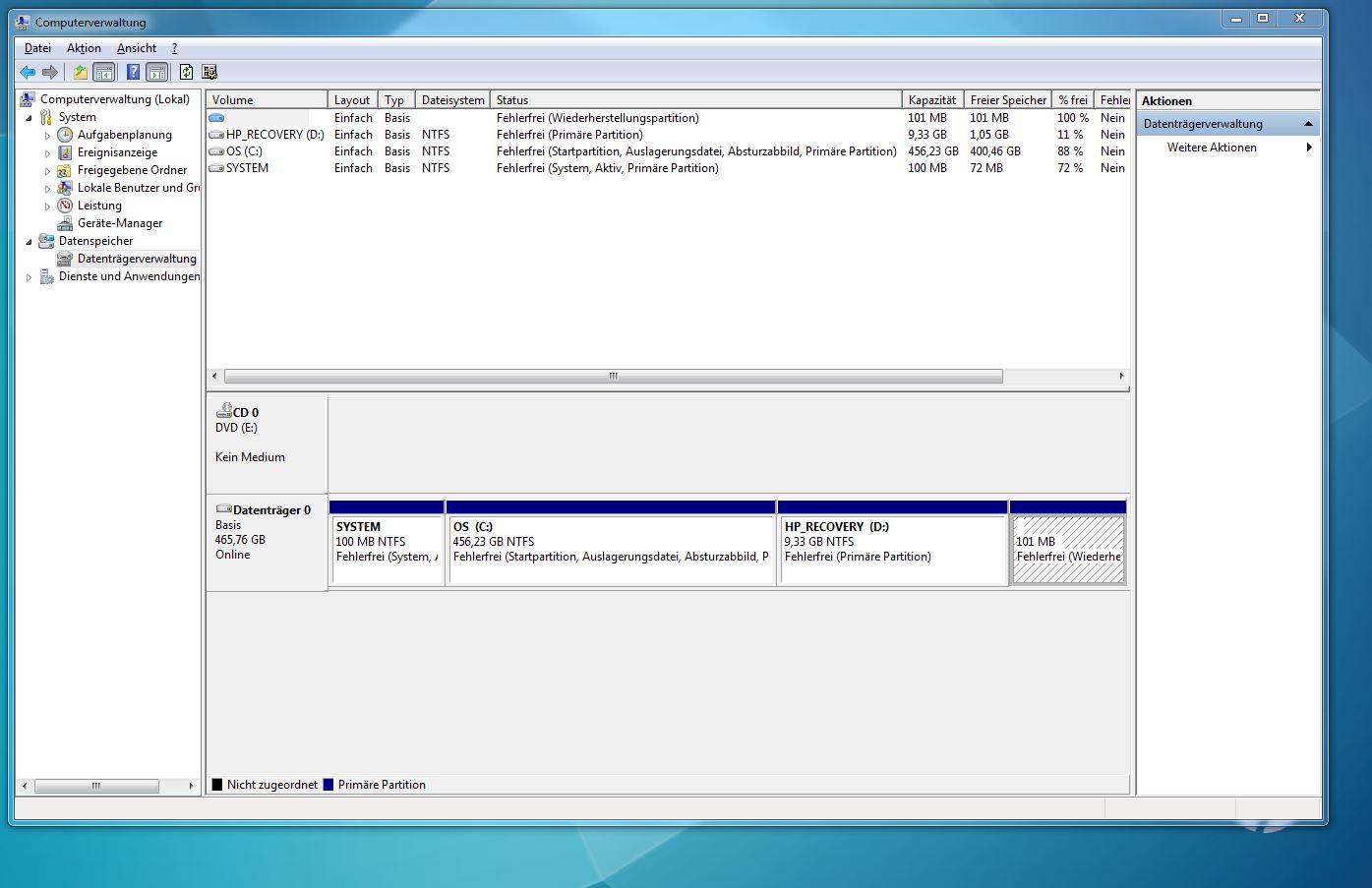Refresh the view with the green arrows icon
This screenshot has width=1372, height=888.
186,72
